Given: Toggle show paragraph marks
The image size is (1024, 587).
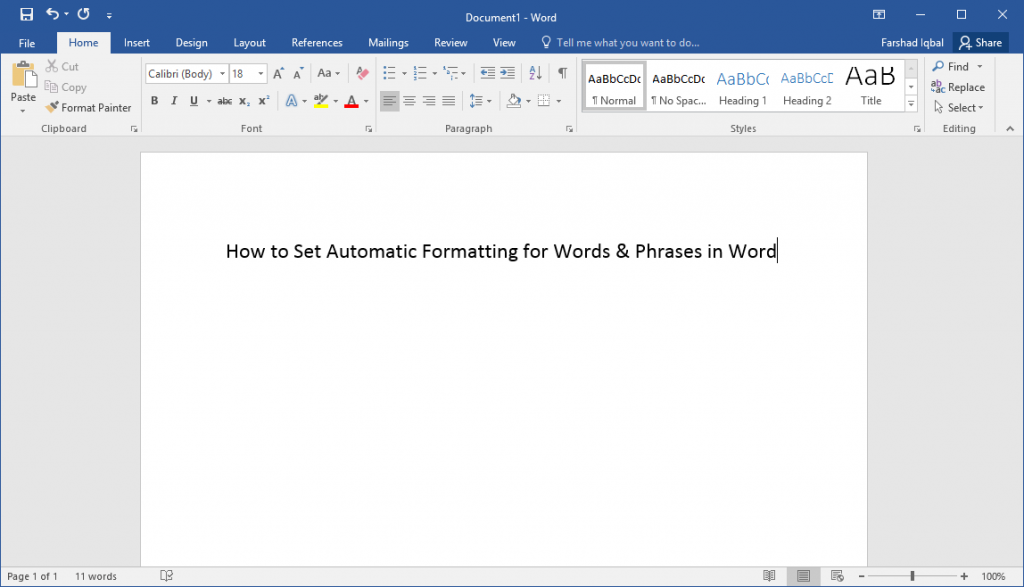Looking at the screenshot, I should 564,73.
